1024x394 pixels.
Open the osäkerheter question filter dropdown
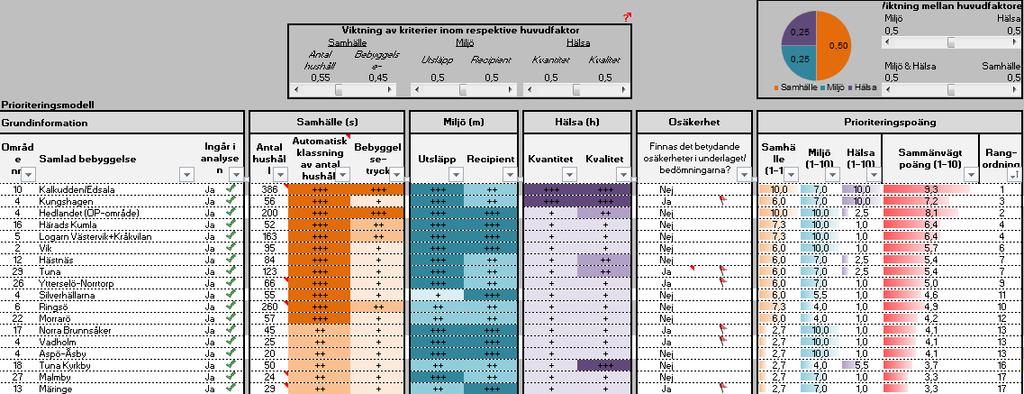click(x=743, y=174)
